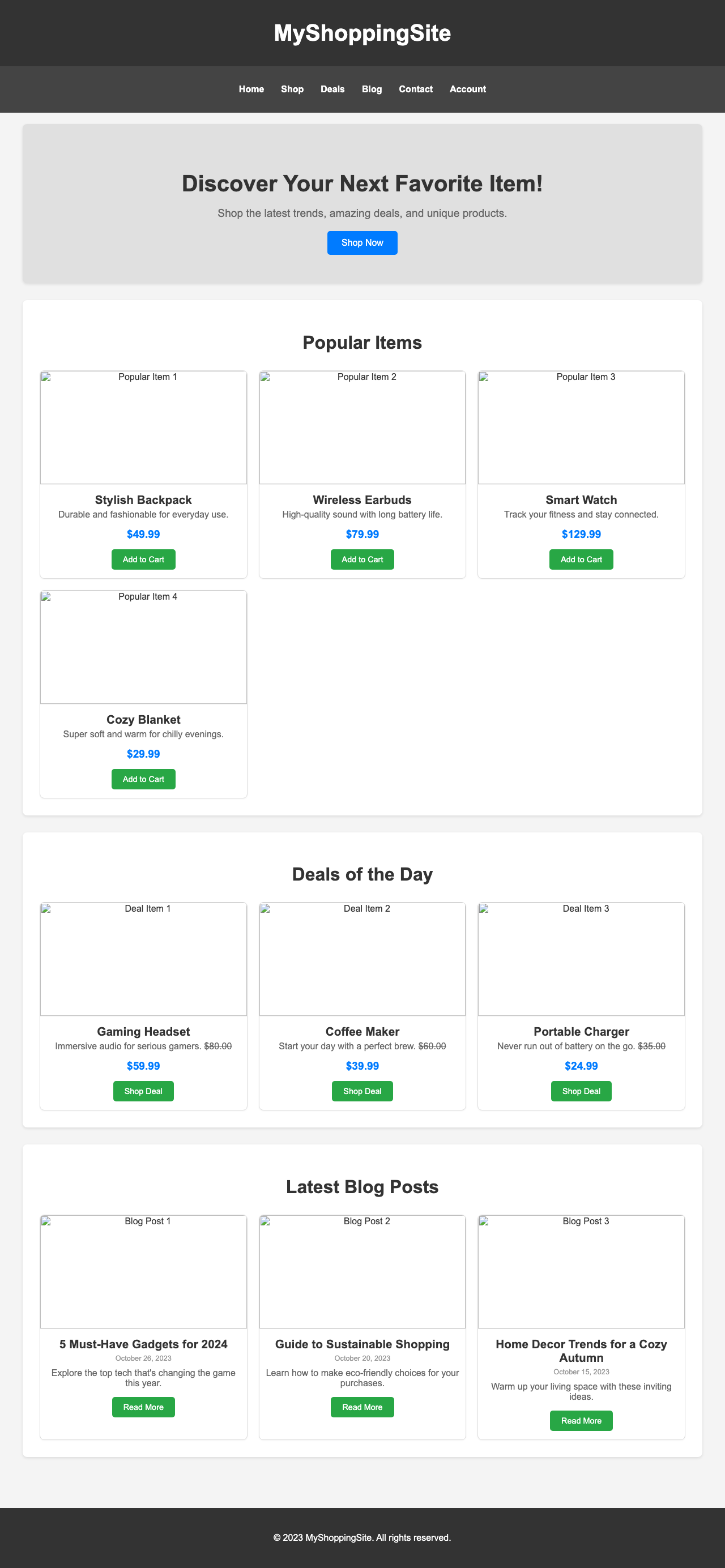Shop the Portable Charger deal
The width and height of the screenshot is (725, 1568).
coord(581,1091)
